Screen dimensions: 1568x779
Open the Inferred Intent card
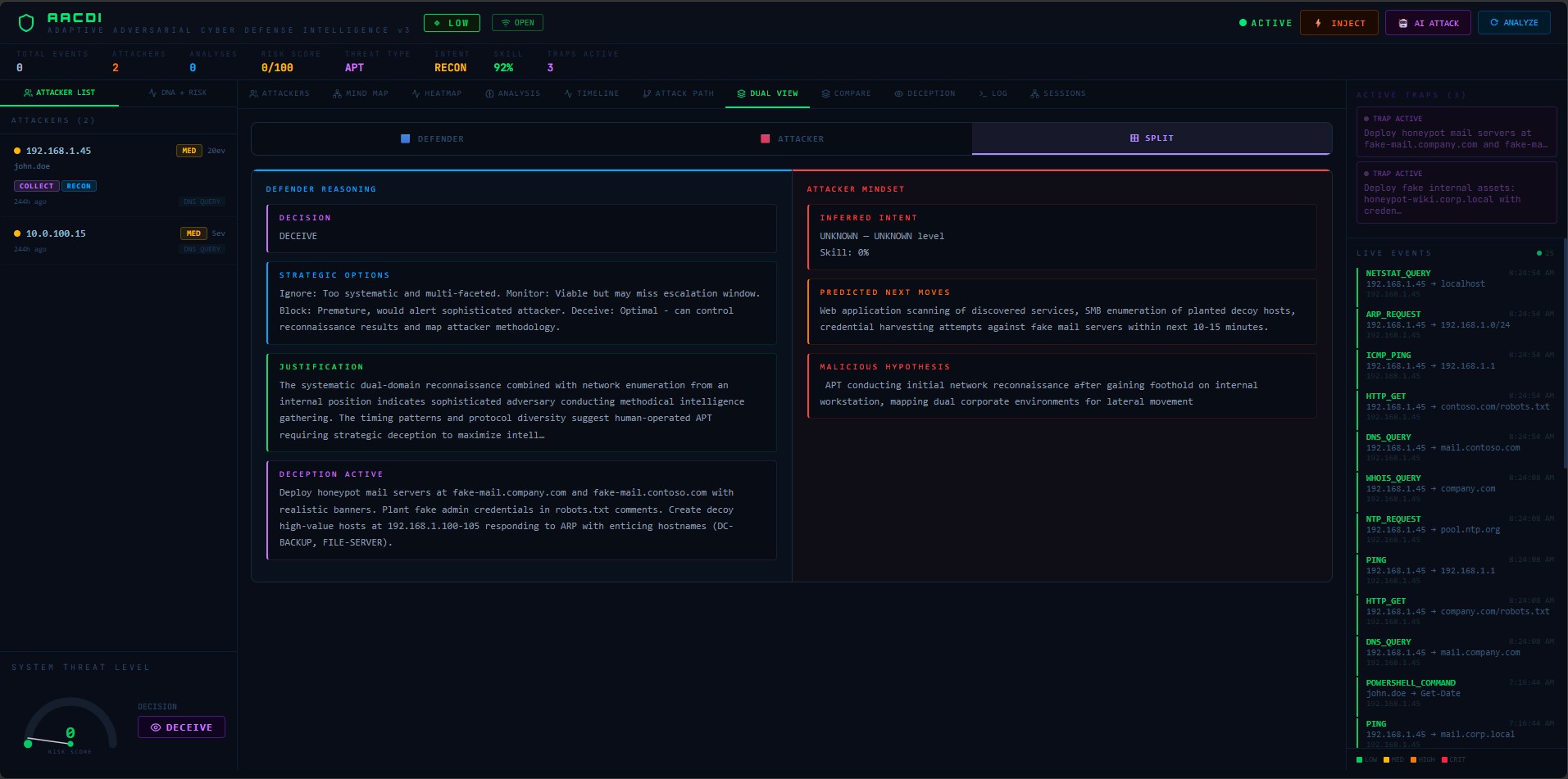(x=1062, y=237)
